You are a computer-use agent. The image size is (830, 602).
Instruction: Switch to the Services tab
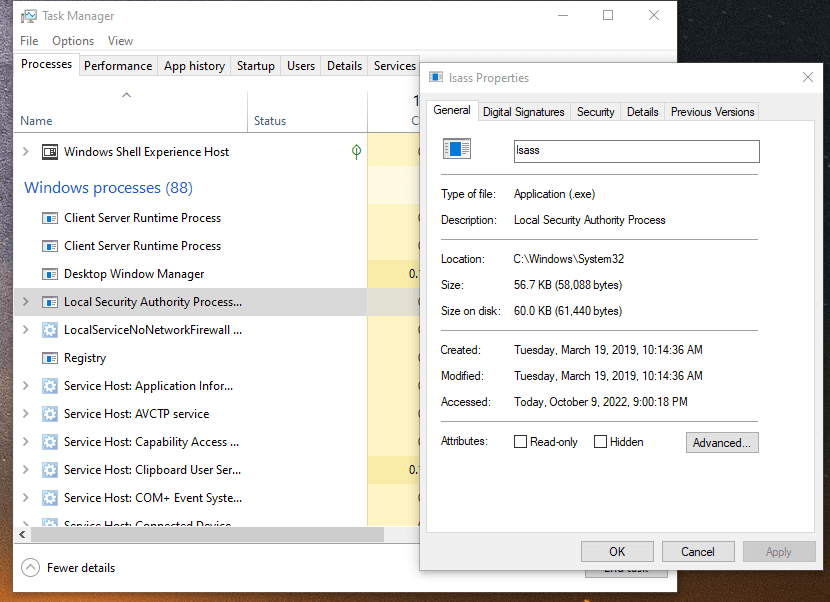point(394,66)
